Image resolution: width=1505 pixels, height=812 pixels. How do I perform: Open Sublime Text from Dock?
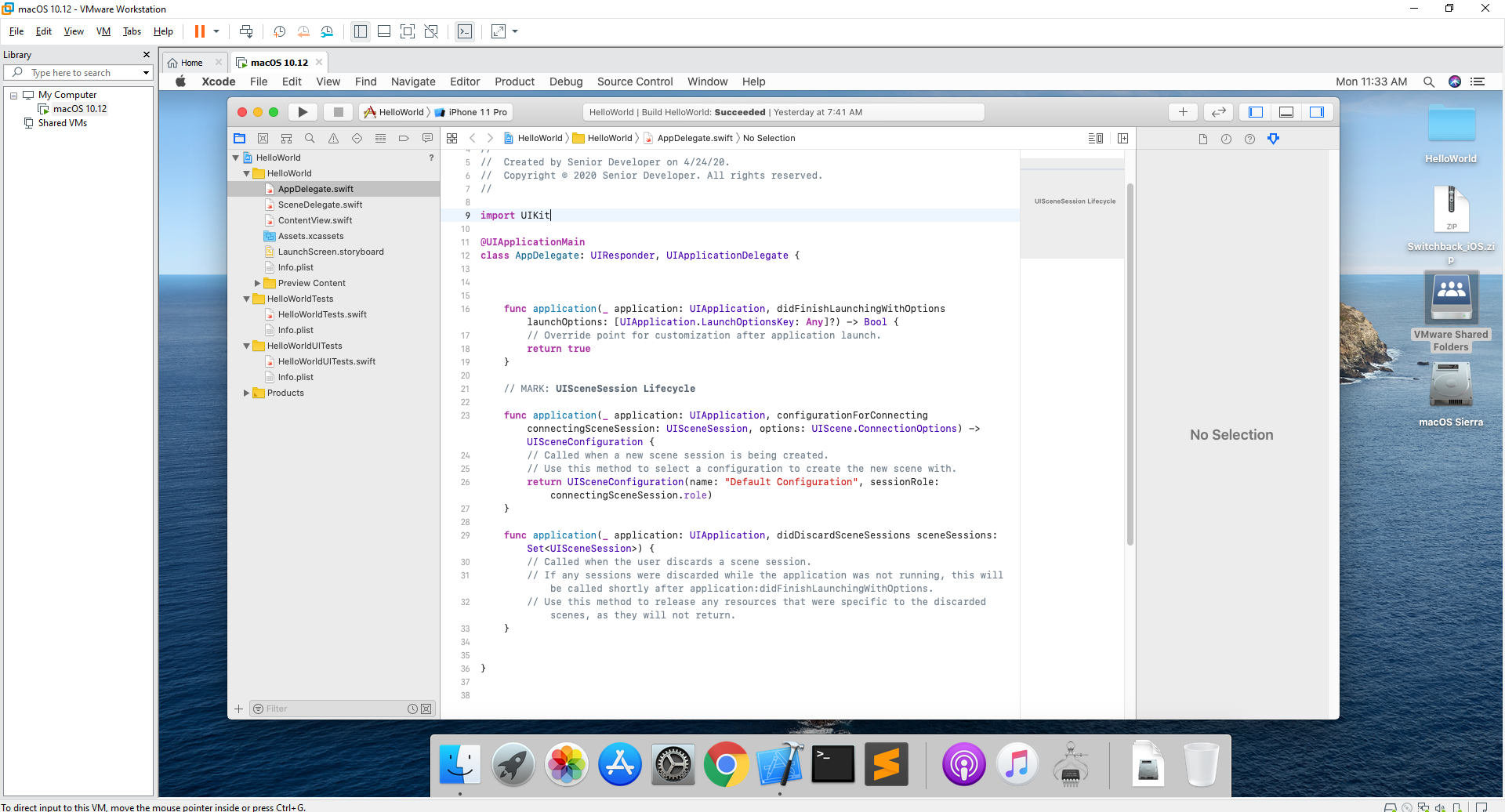tap(887, 764)
